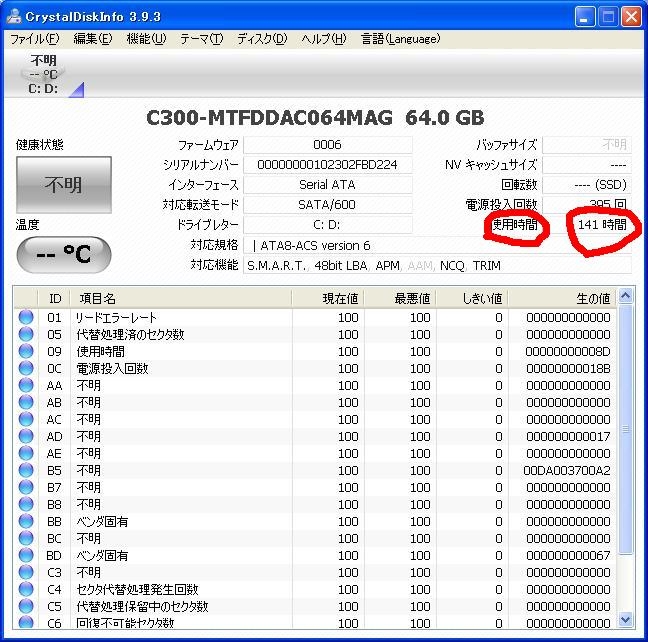648x642 pixels.
Task: Click raw value 00000000018B
Action: point(568,368)
